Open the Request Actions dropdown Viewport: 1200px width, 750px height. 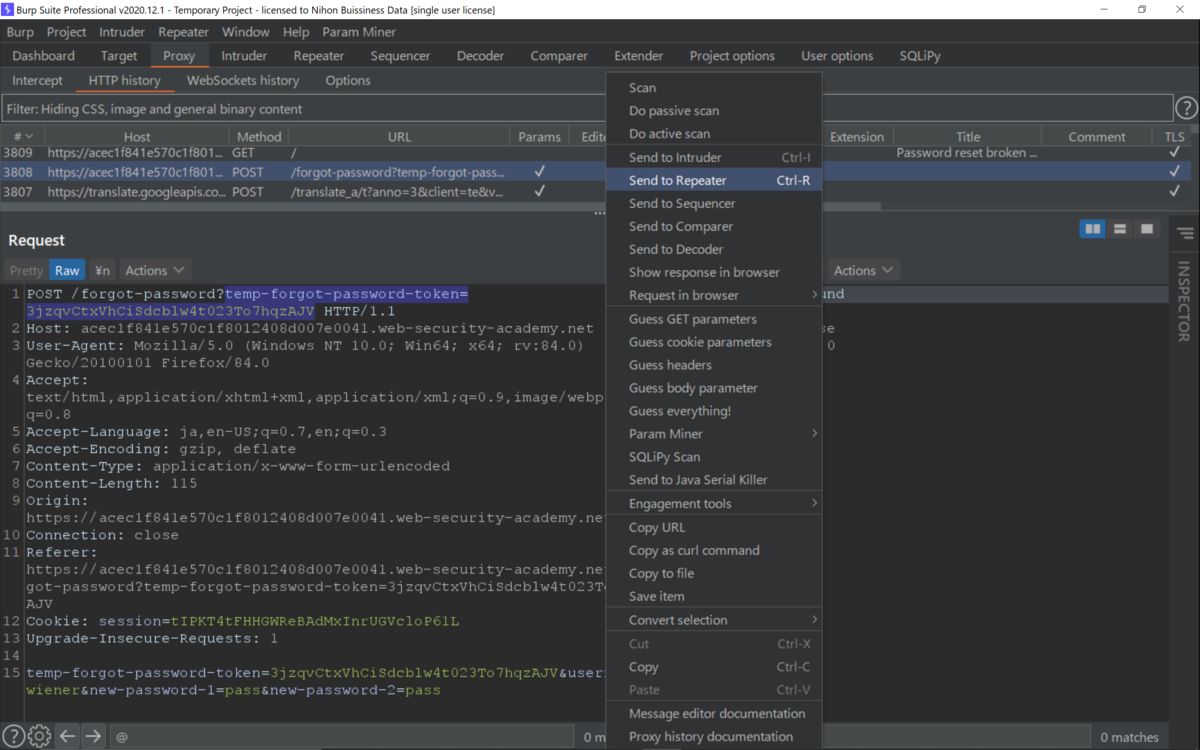tap(155, 270)
